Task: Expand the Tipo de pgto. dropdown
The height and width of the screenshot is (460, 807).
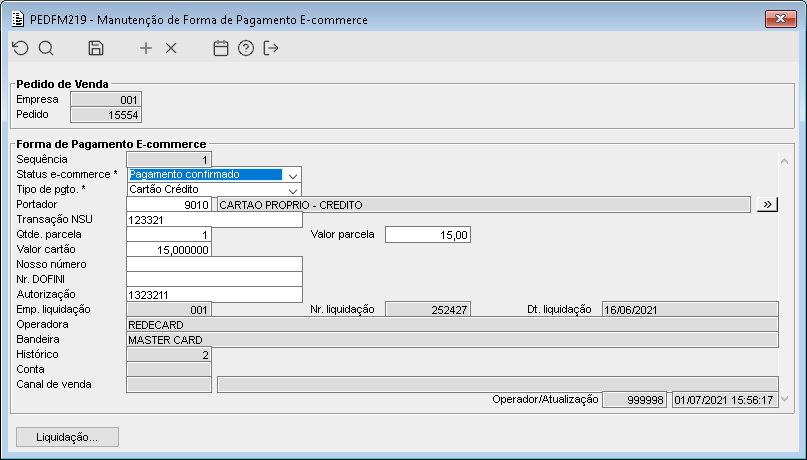Action: coord(292,189)
